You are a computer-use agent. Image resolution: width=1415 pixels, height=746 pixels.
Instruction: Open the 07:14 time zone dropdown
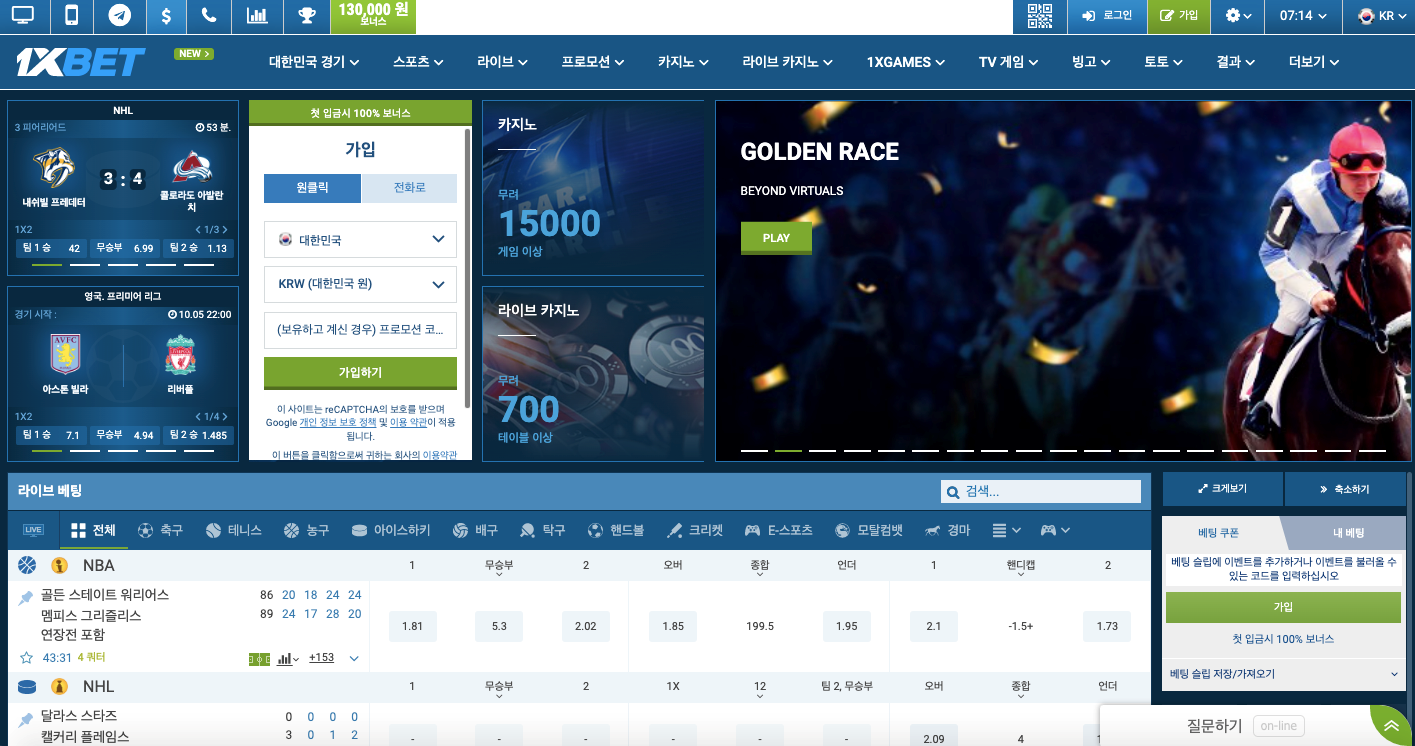pos(1303,16)
